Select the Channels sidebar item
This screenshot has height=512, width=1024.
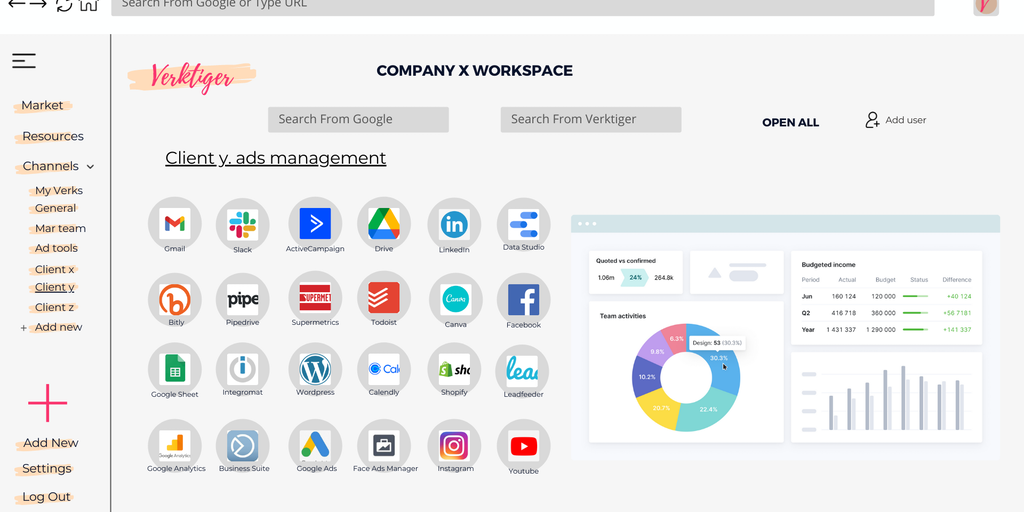click(50, 167)
